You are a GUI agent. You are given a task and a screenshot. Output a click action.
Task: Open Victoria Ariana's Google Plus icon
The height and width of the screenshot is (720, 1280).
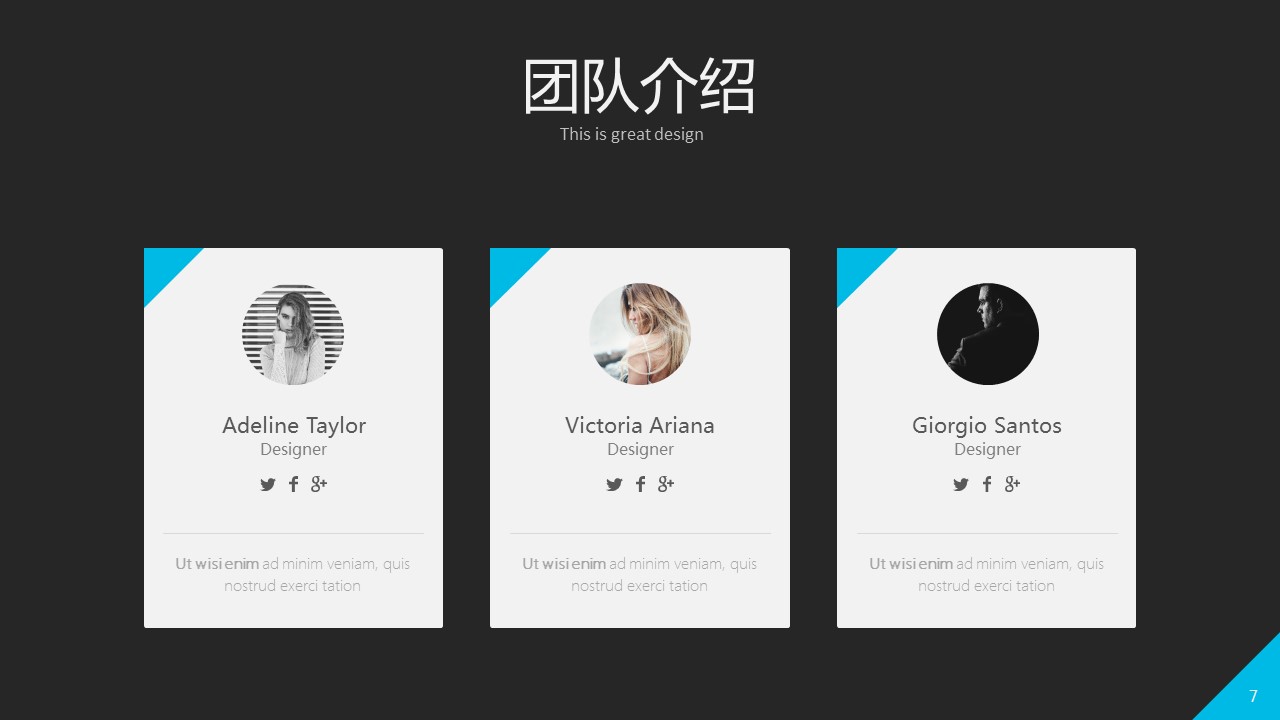point(666,485)
